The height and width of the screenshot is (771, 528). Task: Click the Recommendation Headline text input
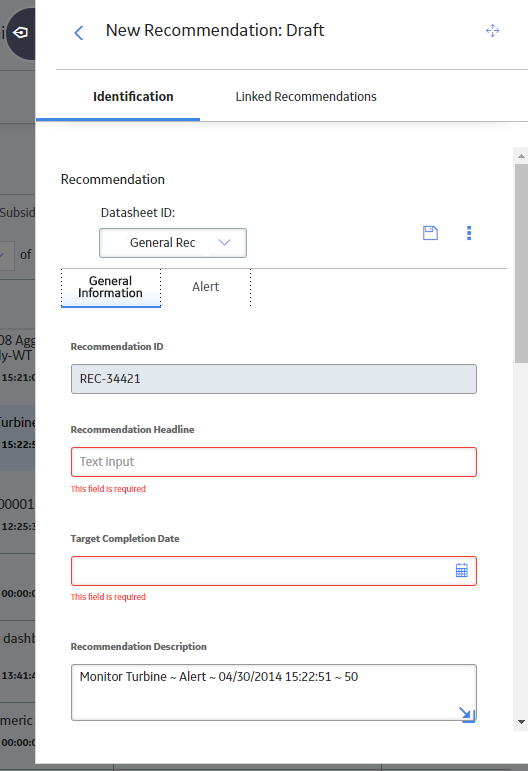click(274, 462)
